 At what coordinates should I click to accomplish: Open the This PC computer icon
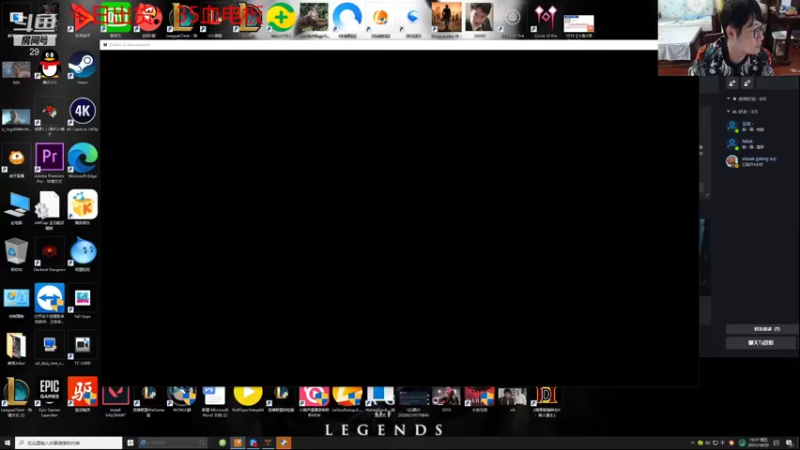(x=16, y=208)
